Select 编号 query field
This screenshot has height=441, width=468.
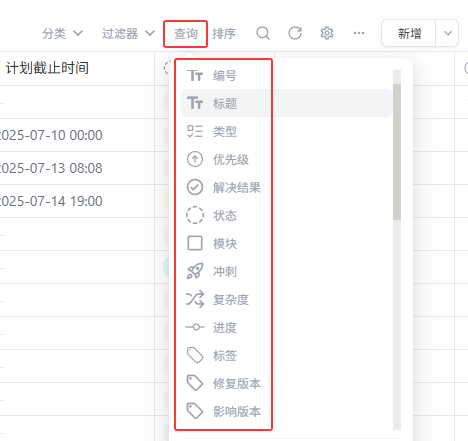[287, 76]
